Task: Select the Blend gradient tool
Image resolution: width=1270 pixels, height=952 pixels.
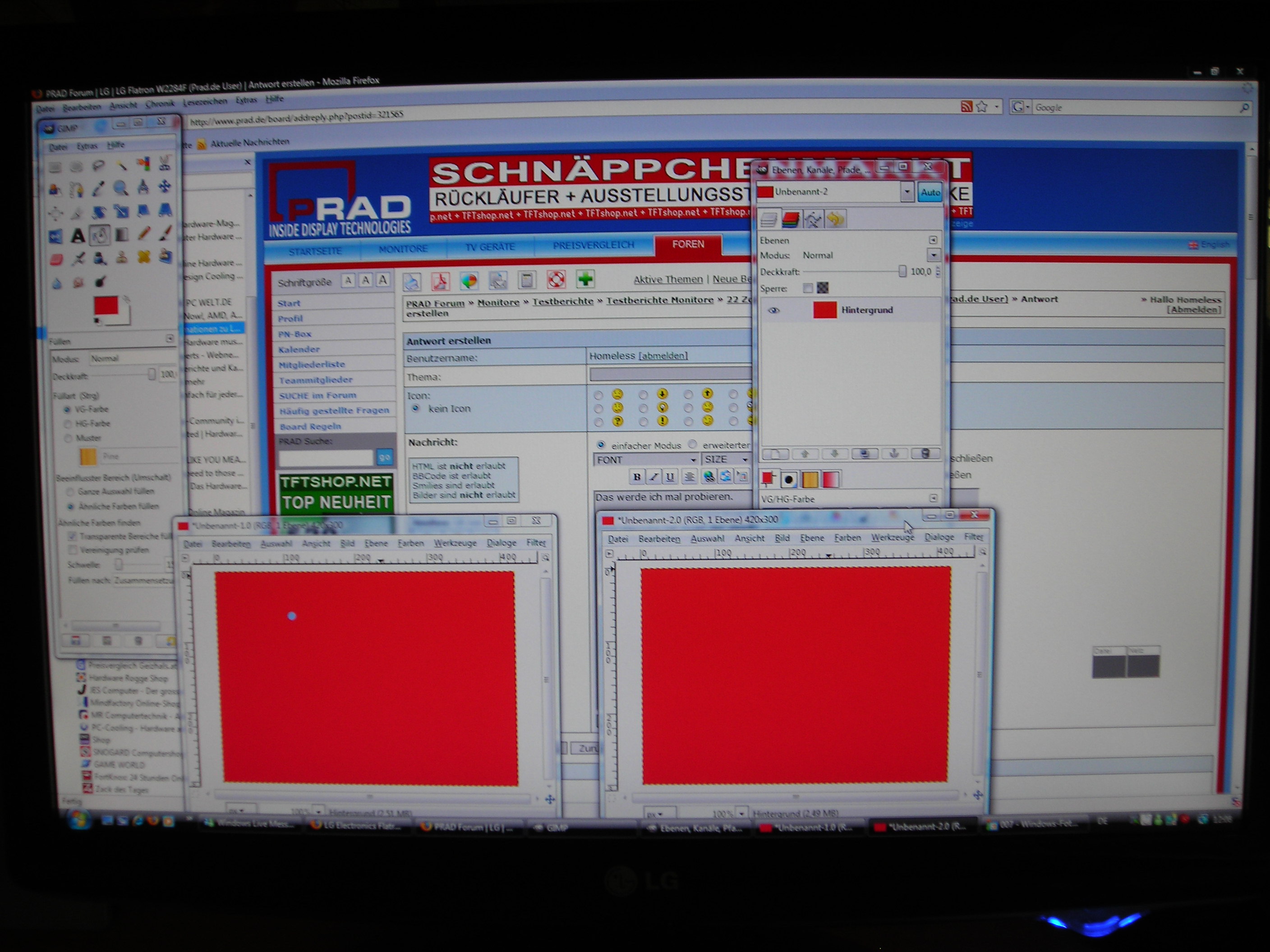Action: click(x=122, y=235)
